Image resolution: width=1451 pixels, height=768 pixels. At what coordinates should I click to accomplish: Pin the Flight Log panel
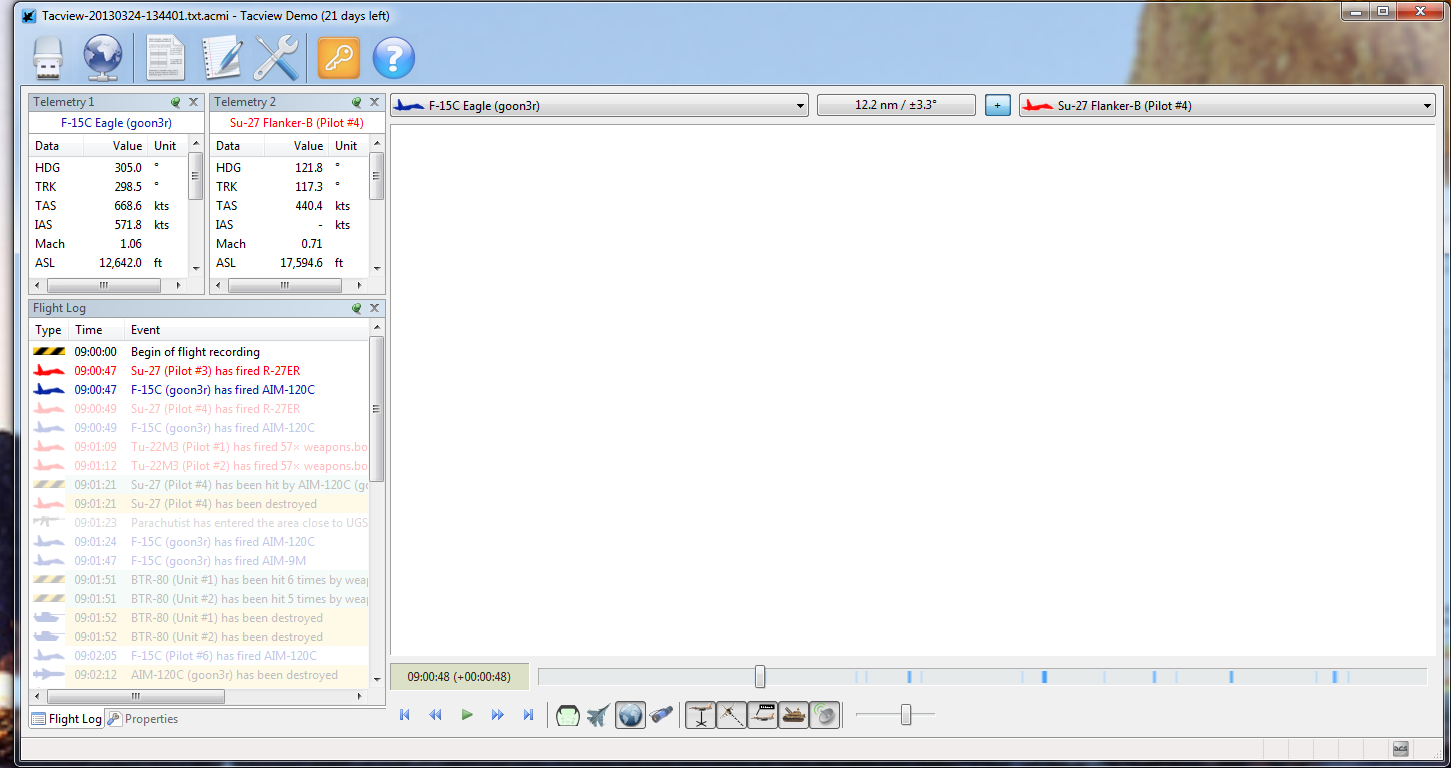[x=357, y=308]
